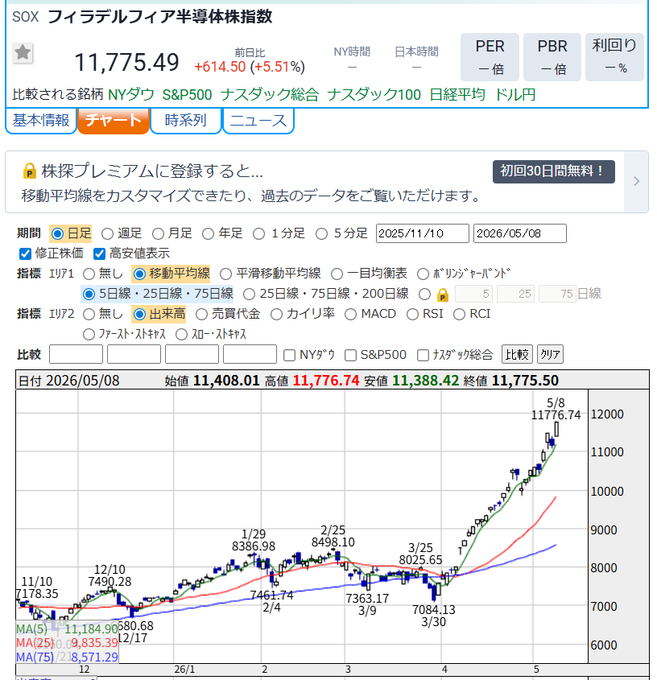Select RCI indicator radio

coord(459,314)
